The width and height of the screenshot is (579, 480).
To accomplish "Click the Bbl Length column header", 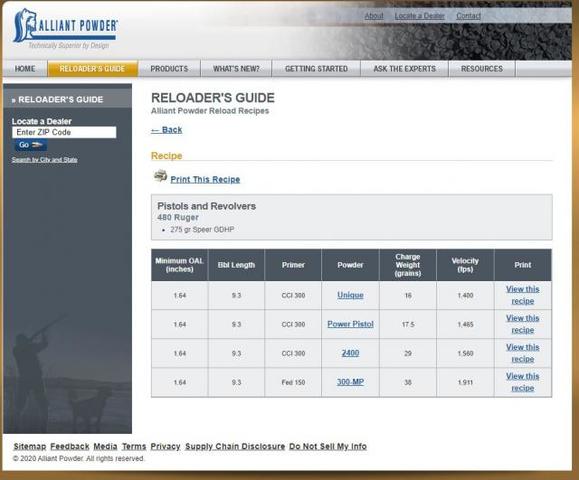I will point(236,265).
